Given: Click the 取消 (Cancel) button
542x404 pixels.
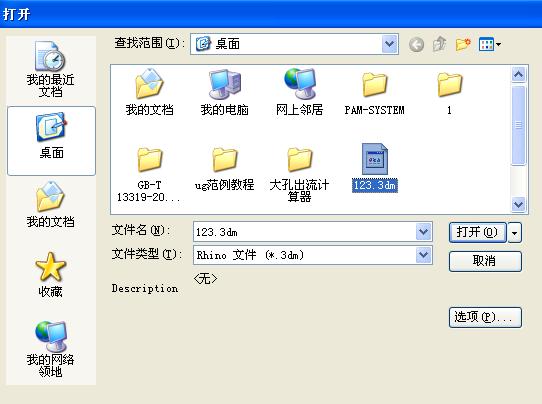Looking at the screenshot, I should click(x=485, y=261).
